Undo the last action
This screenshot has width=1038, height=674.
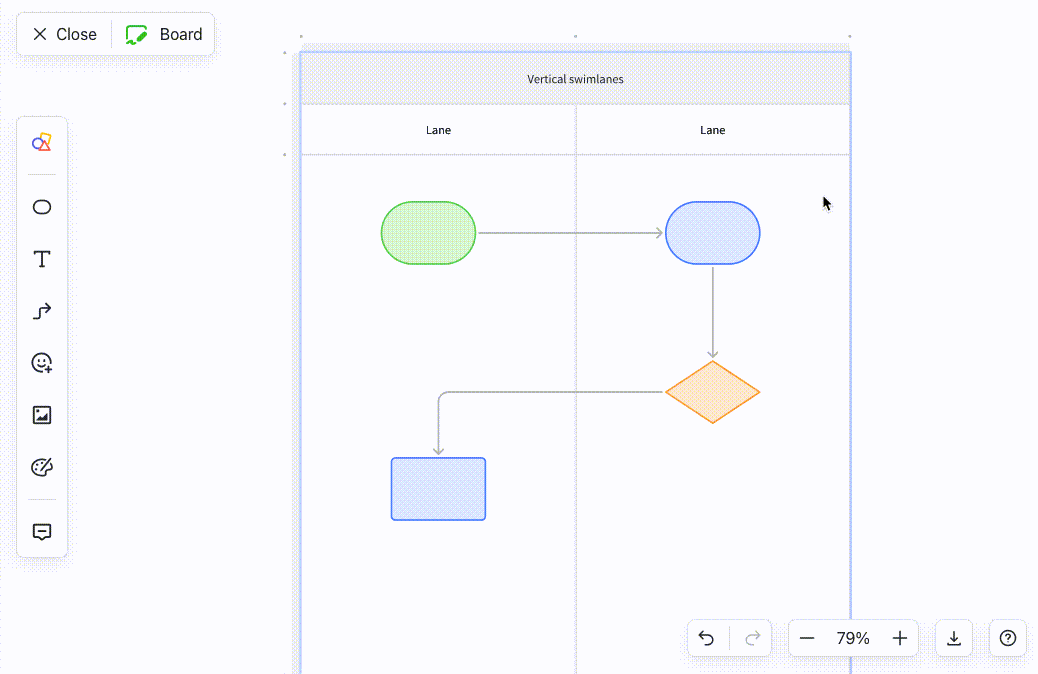tap(707, 638)
